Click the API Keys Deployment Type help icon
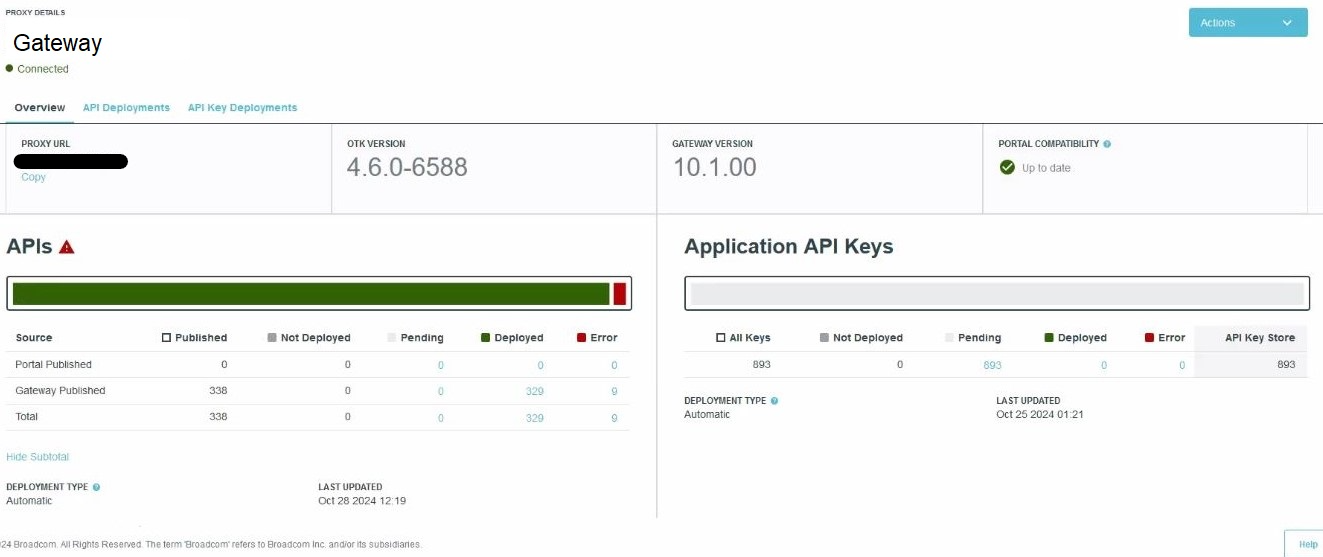This screenshot has height=557, width=1323. click(774, 401)
